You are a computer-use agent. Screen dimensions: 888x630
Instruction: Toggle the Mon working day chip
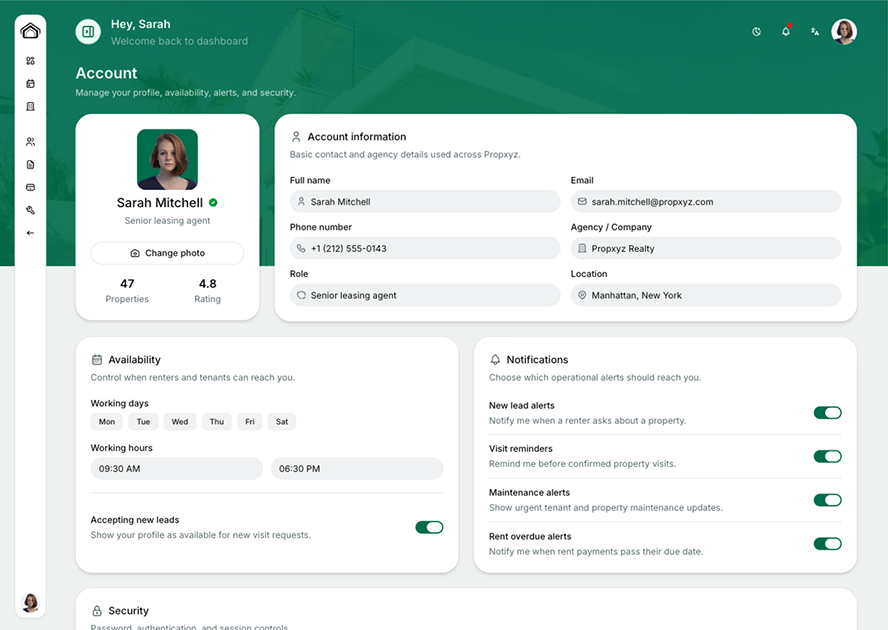coord(107,422)
